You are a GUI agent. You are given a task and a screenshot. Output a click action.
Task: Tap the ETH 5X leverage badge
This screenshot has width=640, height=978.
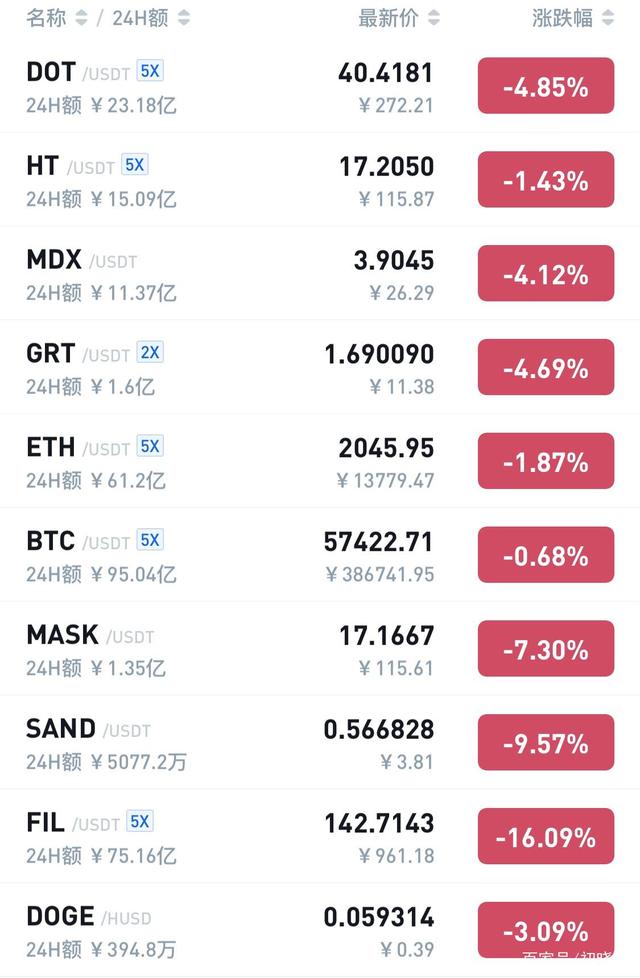(x=150, y=446)
